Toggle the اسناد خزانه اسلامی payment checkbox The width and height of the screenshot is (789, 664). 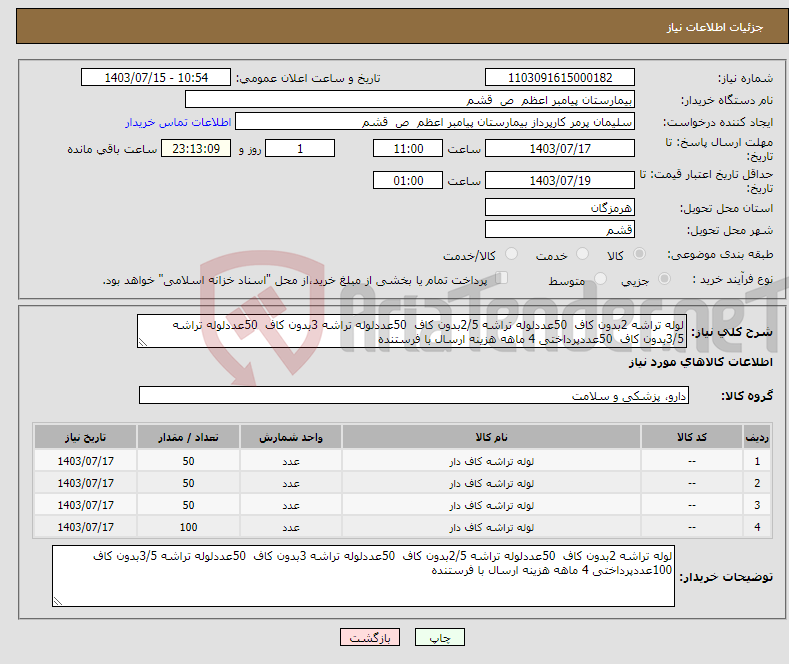tap(502, 278)
